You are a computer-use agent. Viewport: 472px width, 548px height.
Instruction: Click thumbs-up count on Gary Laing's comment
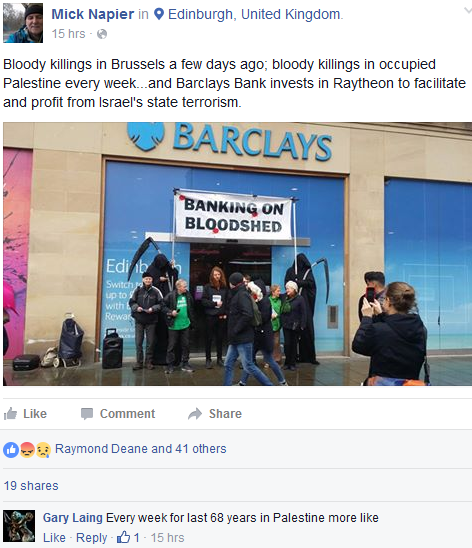[128, 537]
